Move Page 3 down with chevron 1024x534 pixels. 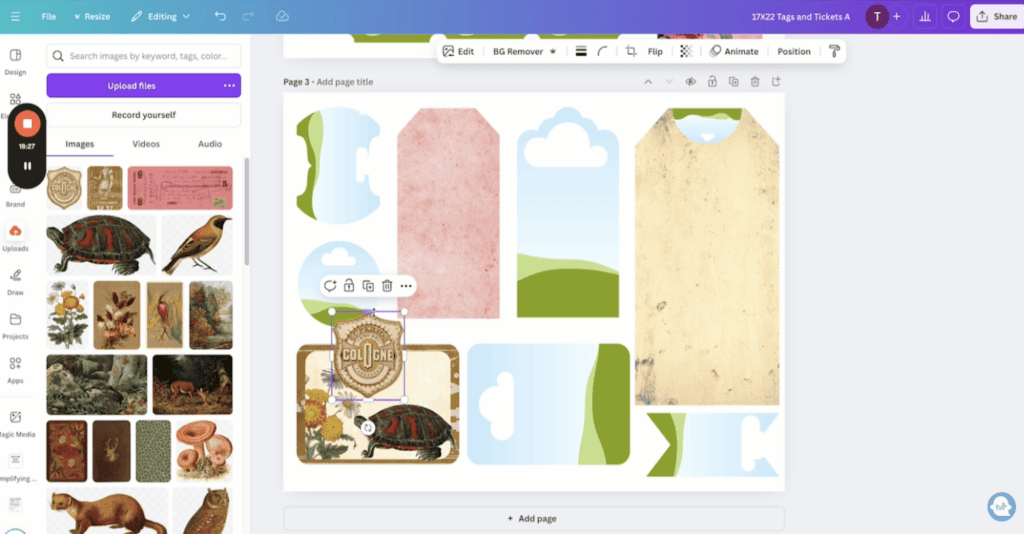[669, 82]
